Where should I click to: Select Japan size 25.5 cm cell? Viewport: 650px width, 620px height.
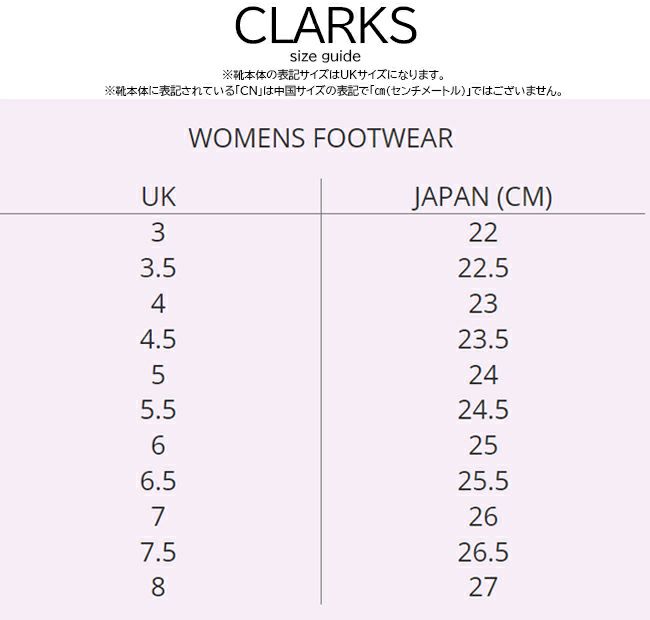pyautogui.click(x=483, y=481)
